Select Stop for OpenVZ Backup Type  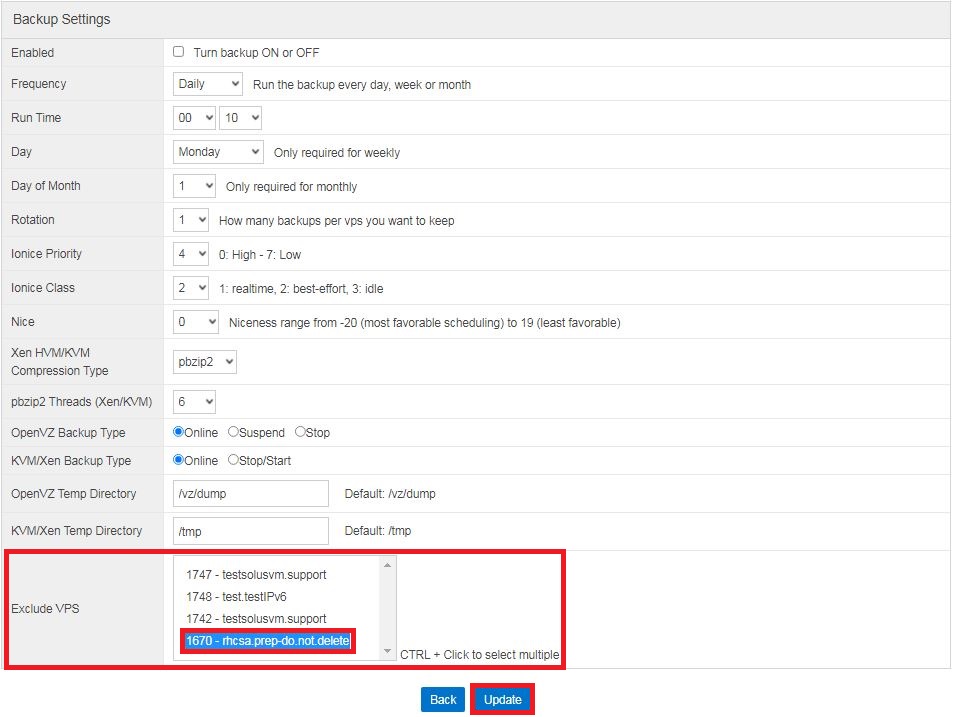(300, 433)
